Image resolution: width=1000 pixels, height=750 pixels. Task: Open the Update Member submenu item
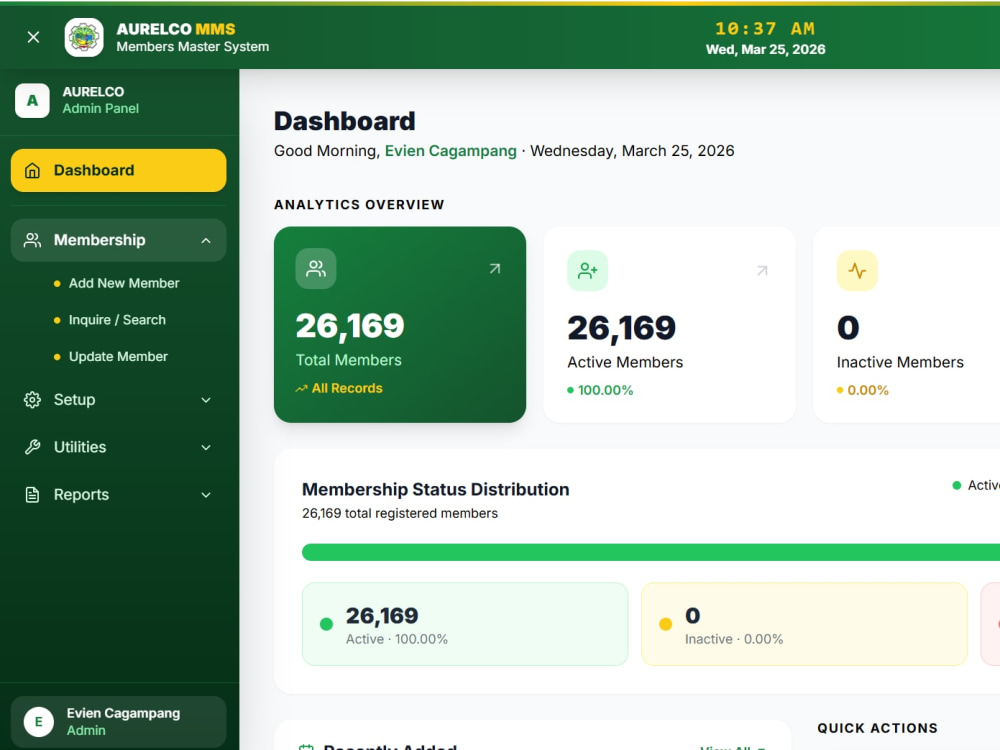coord(118,357)
